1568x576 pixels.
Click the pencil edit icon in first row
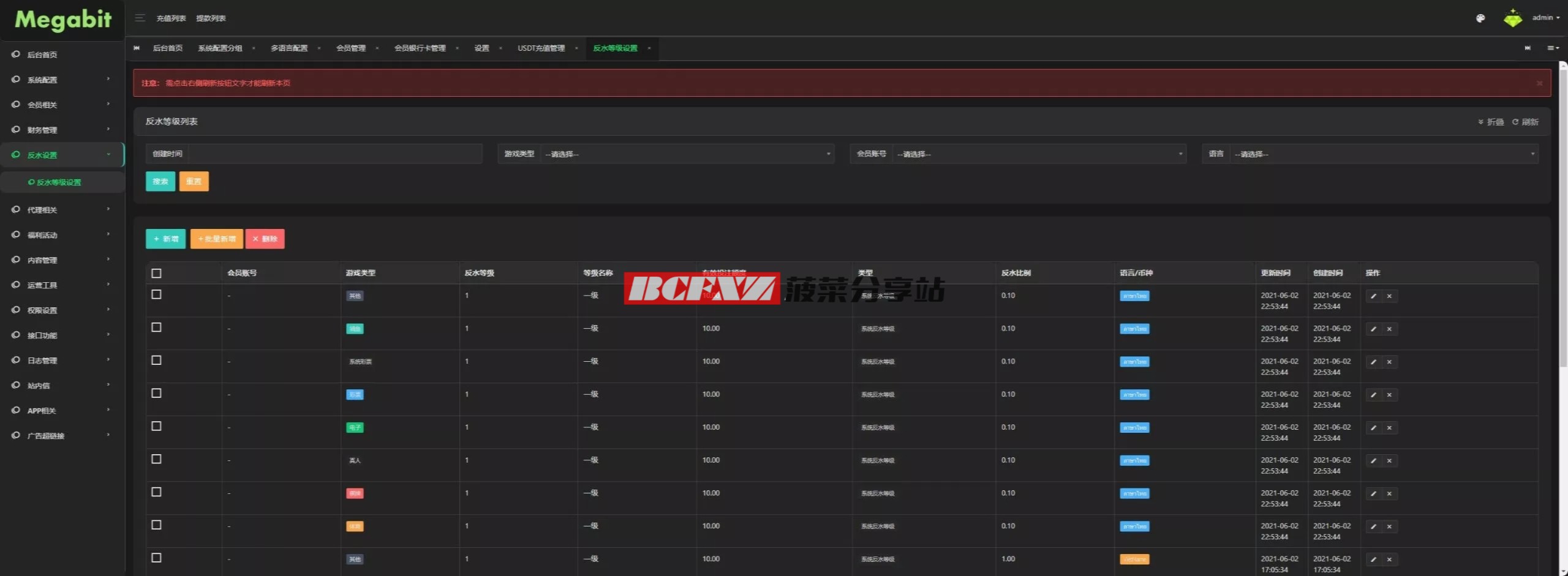coord(1373,296)
